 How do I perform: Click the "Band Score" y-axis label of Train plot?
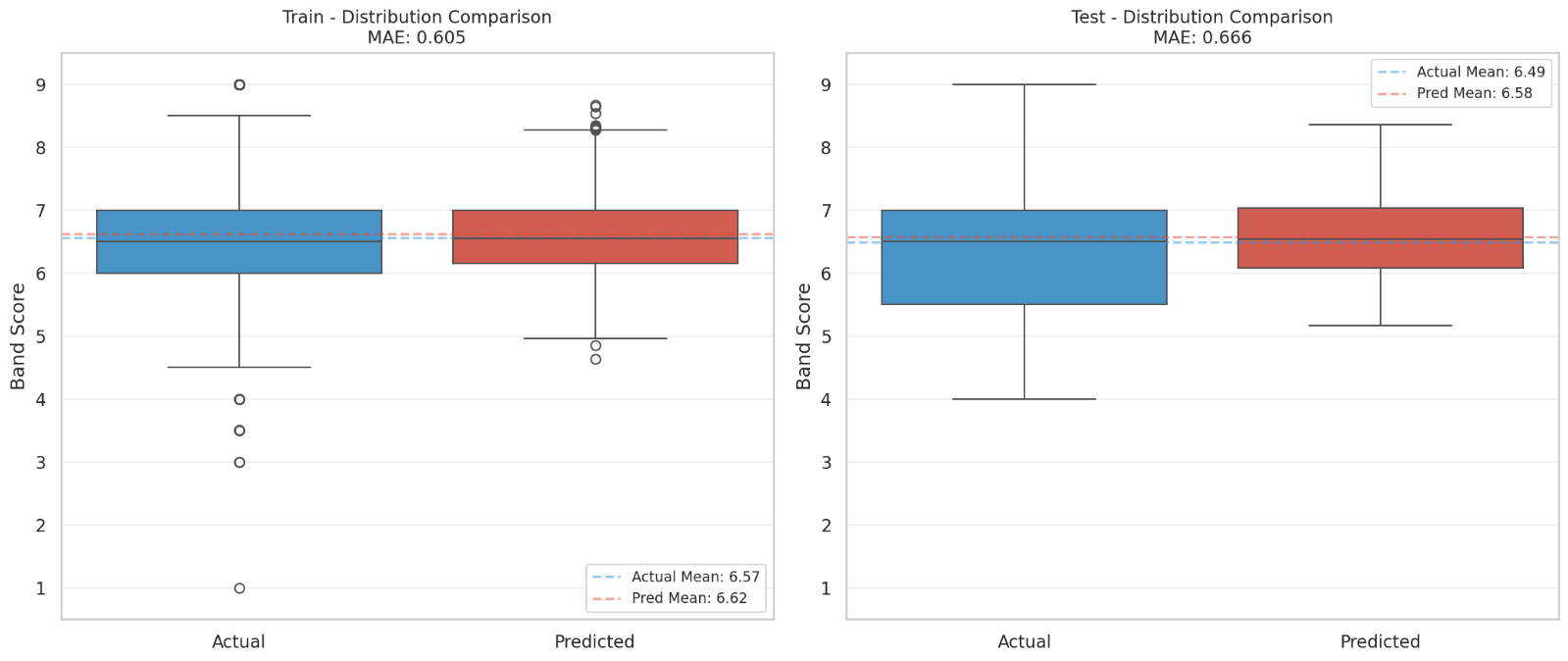[x=19, y=336]
